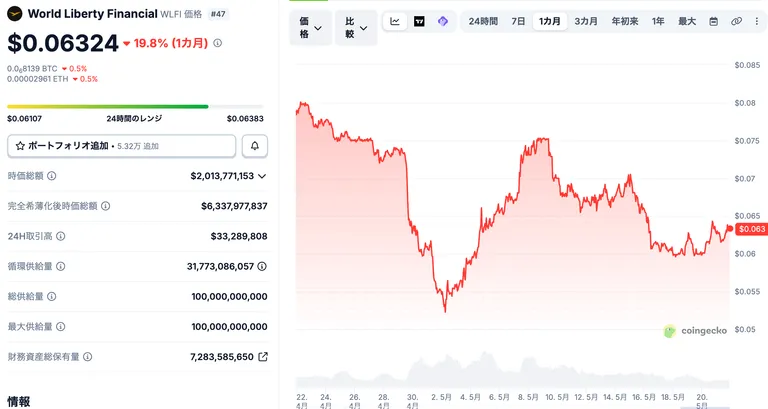Switch chart to 7日 range
This screenshot has width=768, height=409.
click(518, 22)
